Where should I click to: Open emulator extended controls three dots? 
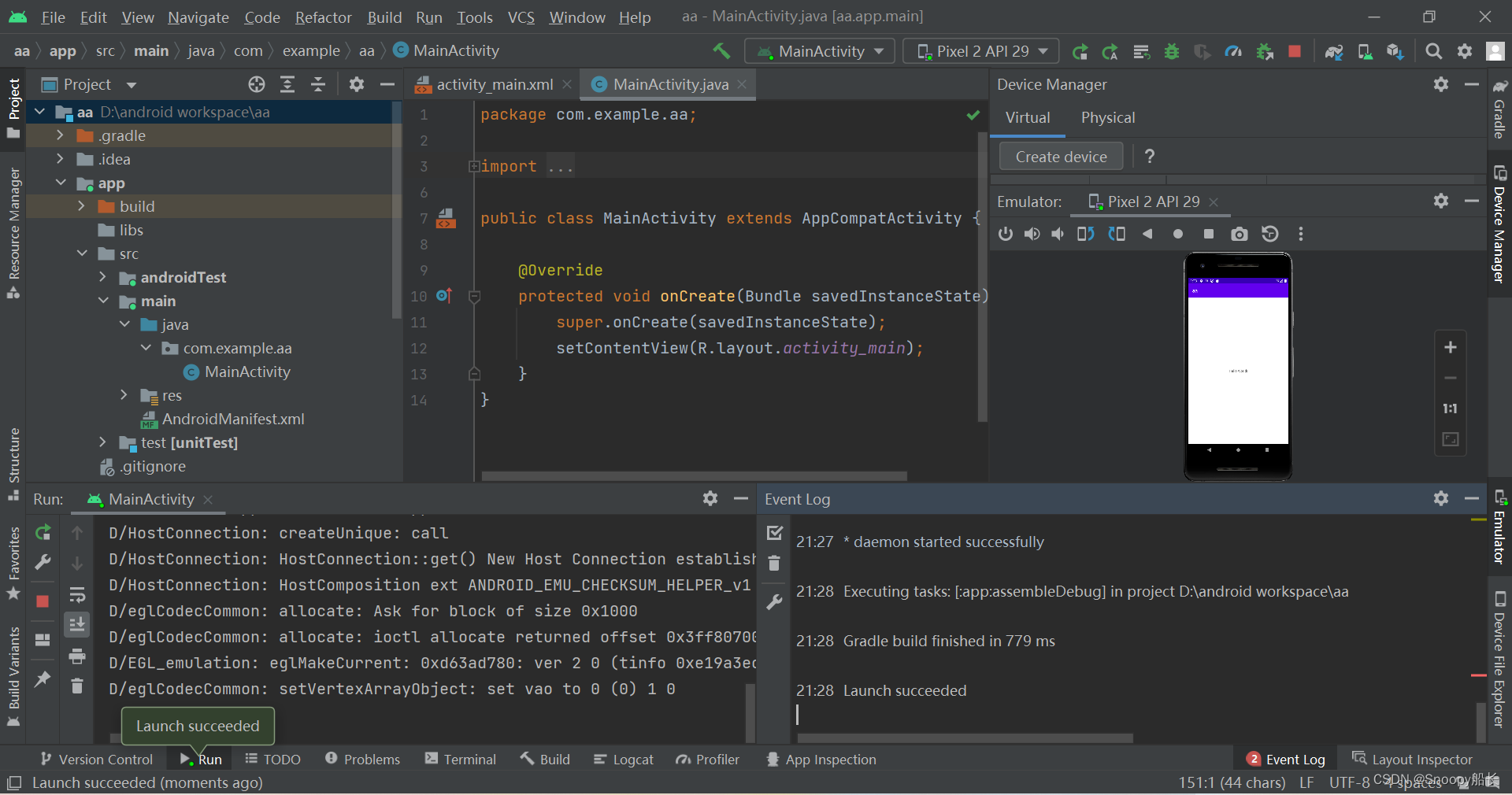point(1301,234)
